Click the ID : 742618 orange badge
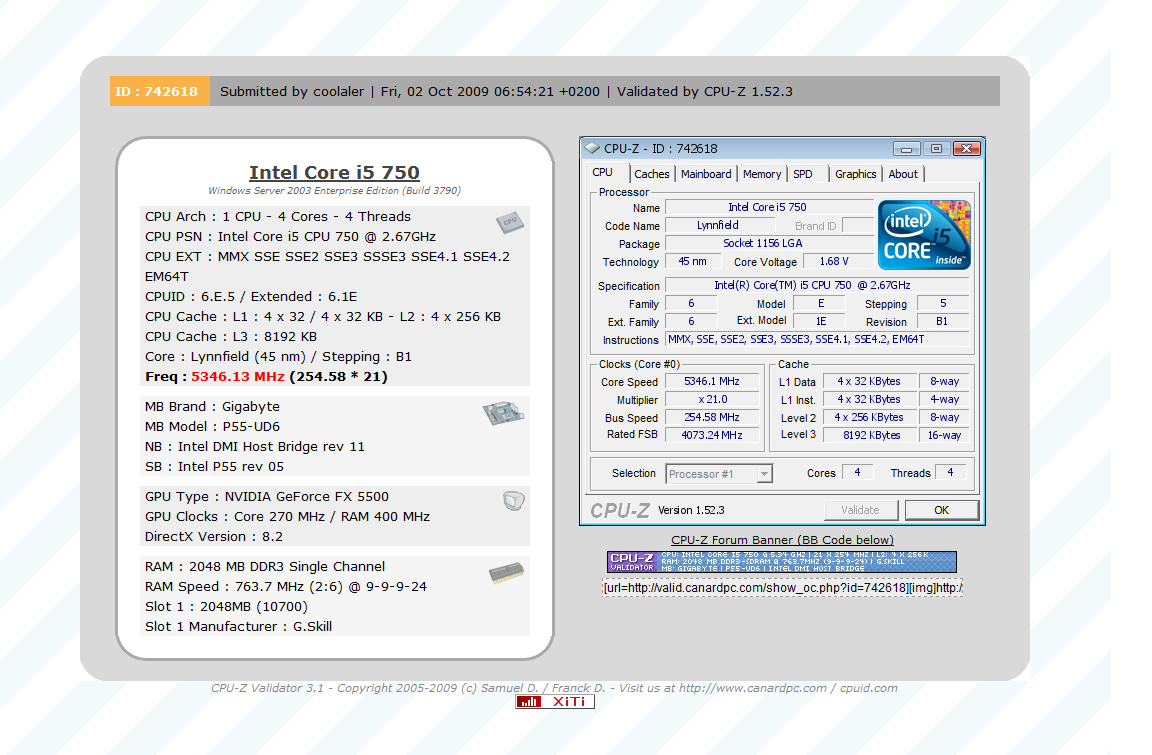1152x755 pixels. click(159, 91)
